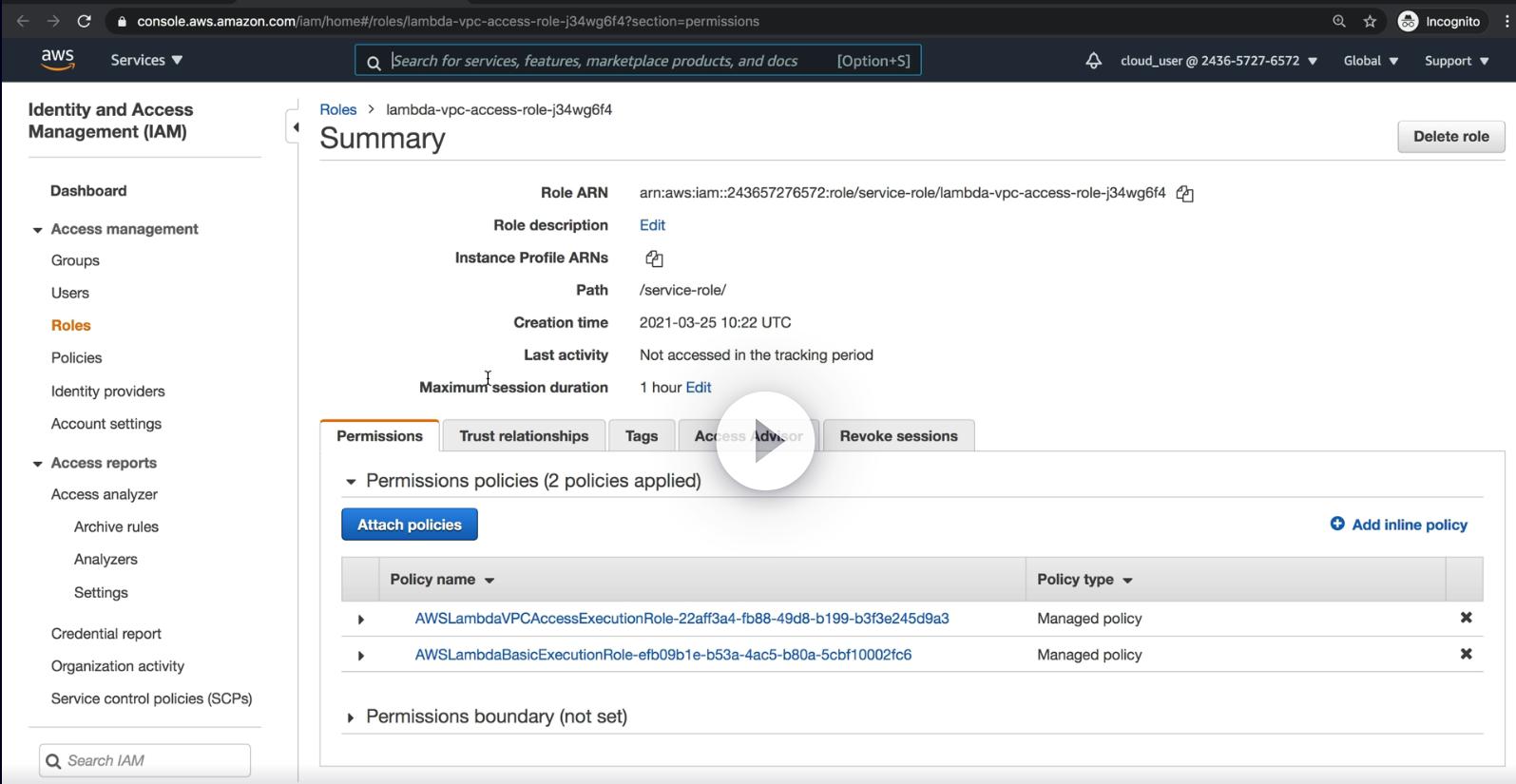The image size is (1516, 784).
Task: Switch to the Trust relationships tab
Action: (524, 436)
